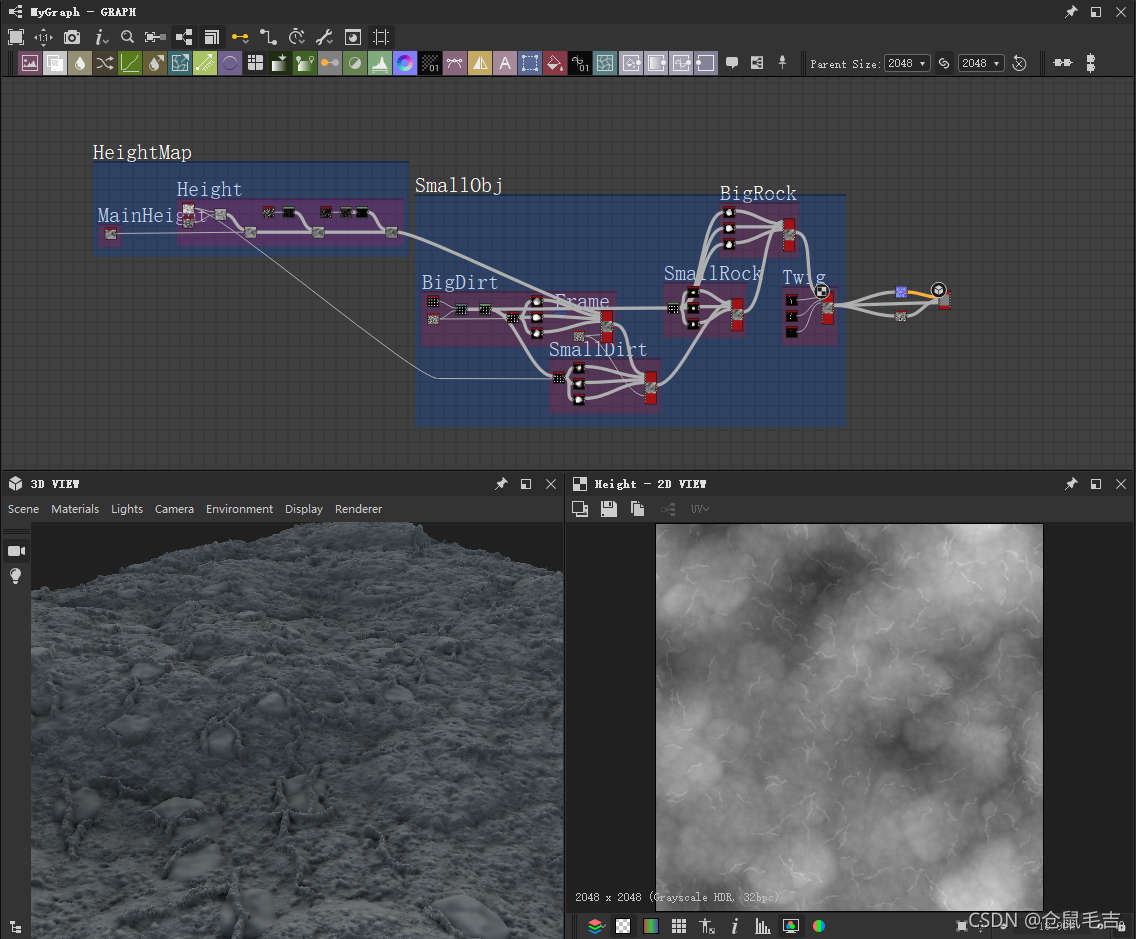Viewport: 1136px width, 939px height.
Task: Click the magnifier search icon in graph toolbar
Action: (127, 37)
